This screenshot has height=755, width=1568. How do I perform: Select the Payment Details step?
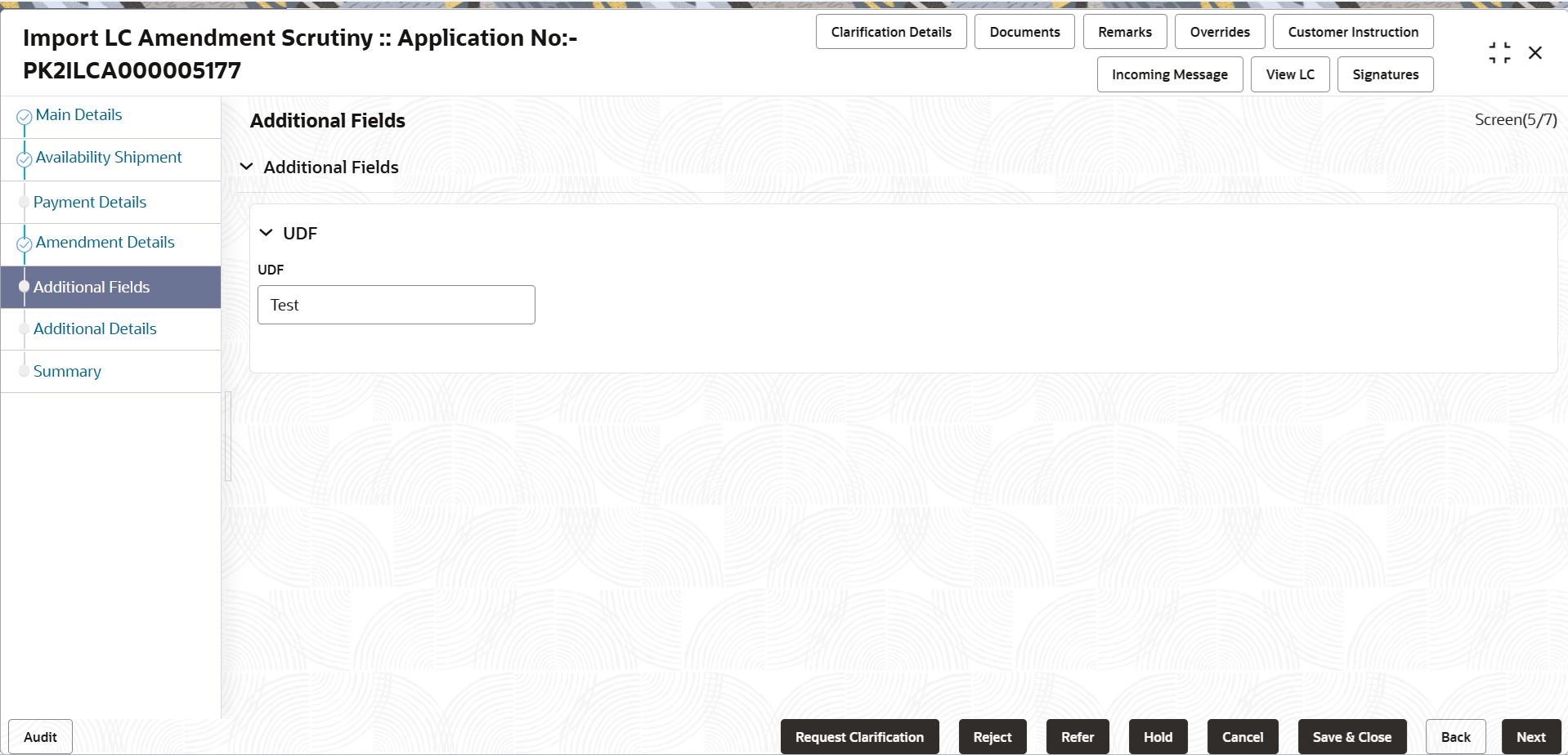pyautogui.click(x=90, y=202)
